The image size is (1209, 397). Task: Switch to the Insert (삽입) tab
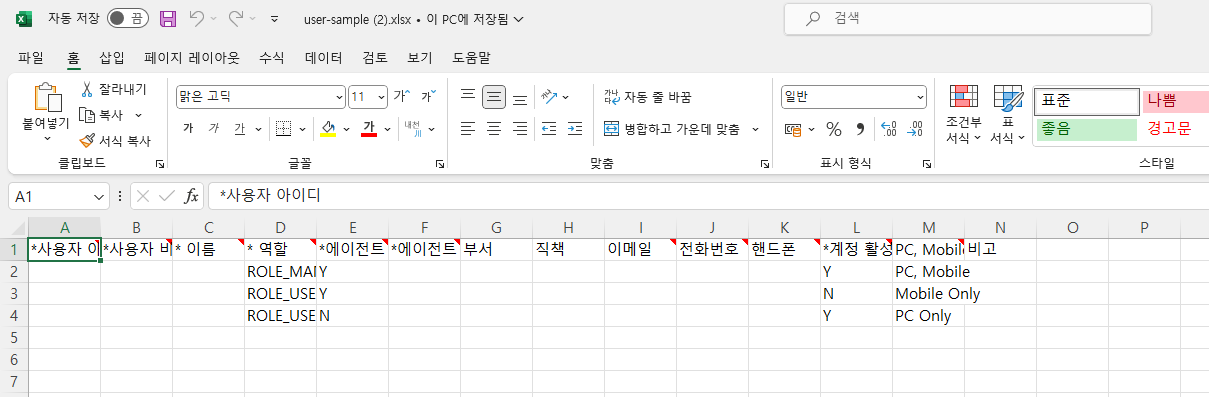[112, 58]
